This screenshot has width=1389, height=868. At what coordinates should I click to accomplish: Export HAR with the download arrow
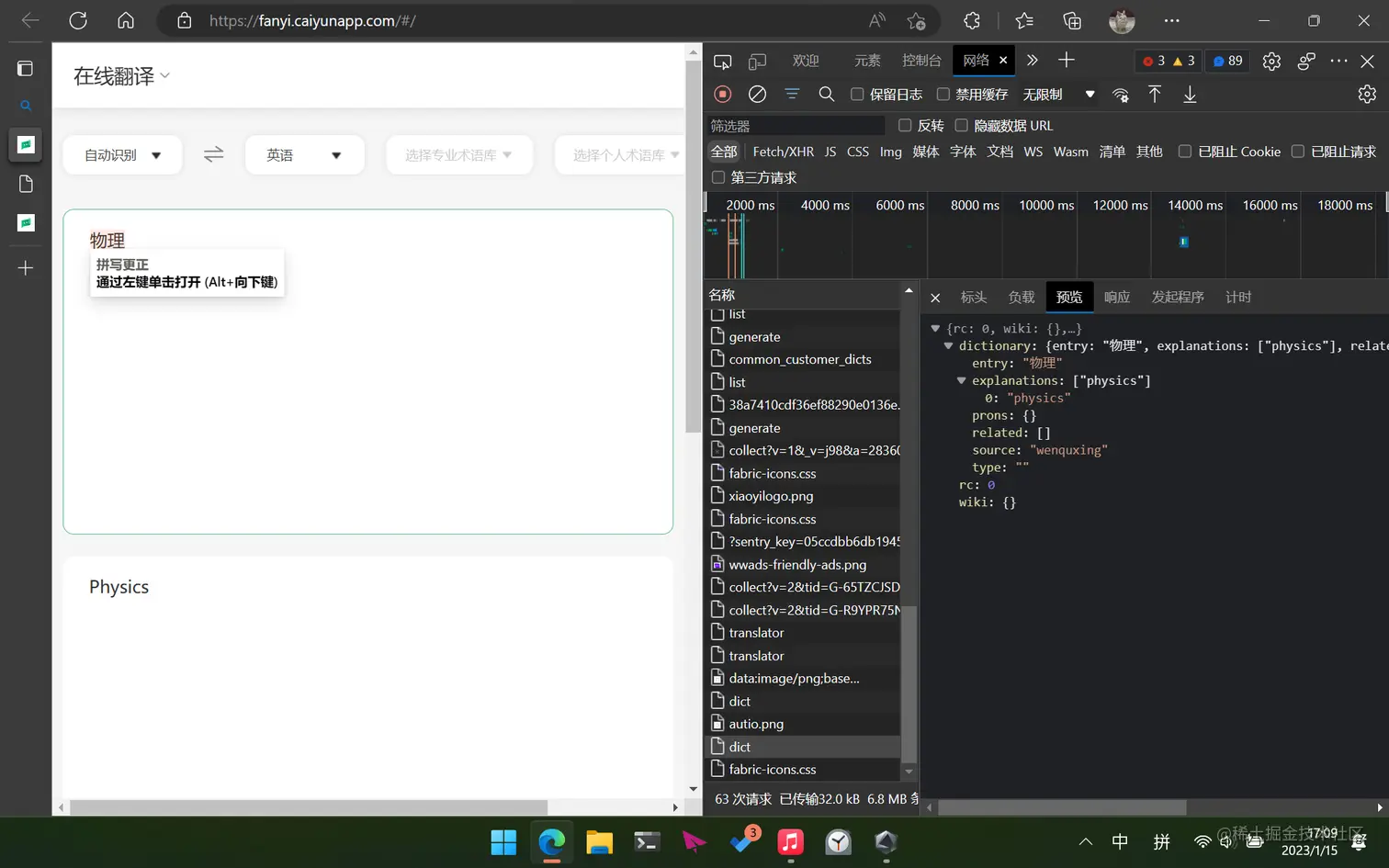tap(1190, 94)
